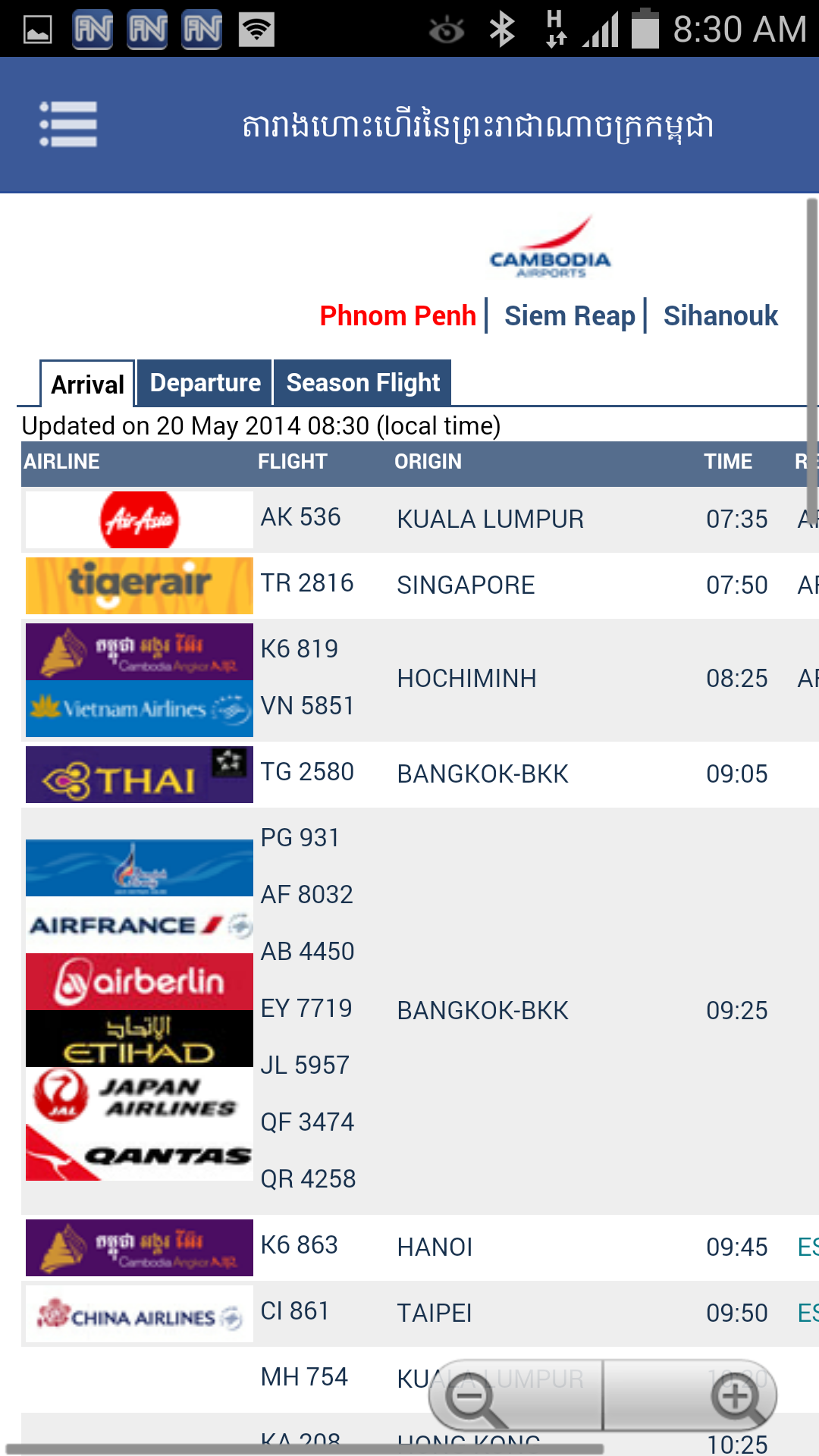The width and height of the screenshot is (819, 1456).
Task: Click the Cambodia Airports logo
Action: point(551,248)
